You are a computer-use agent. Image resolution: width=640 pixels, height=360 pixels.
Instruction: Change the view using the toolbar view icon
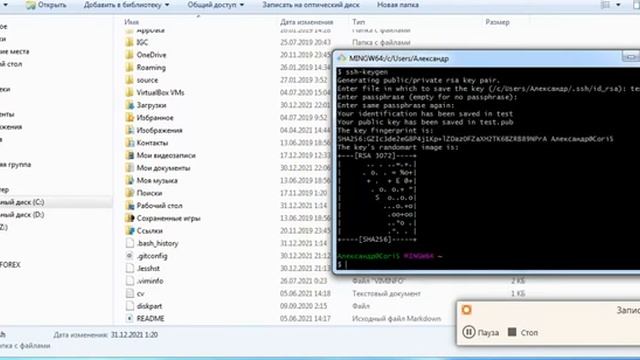click(x=605, y=5)
